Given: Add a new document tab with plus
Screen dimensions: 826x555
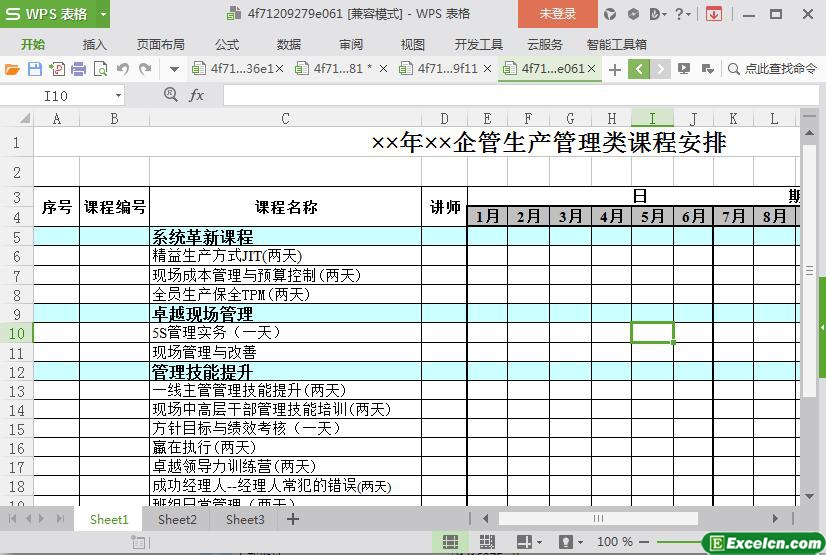Looking at the screenshot, I should point(614,69).
